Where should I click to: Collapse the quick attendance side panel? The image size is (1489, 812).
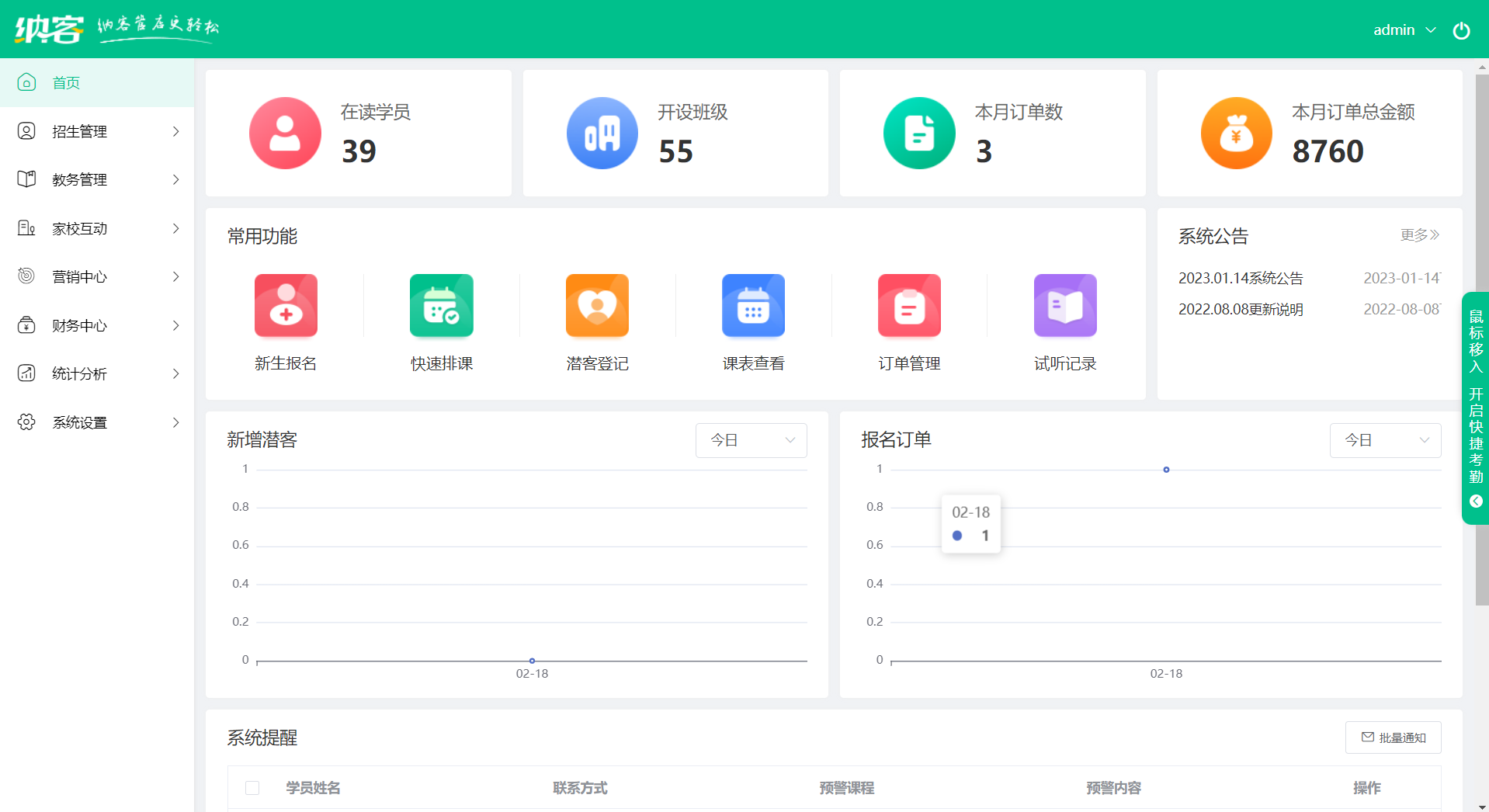(1476, 501)
